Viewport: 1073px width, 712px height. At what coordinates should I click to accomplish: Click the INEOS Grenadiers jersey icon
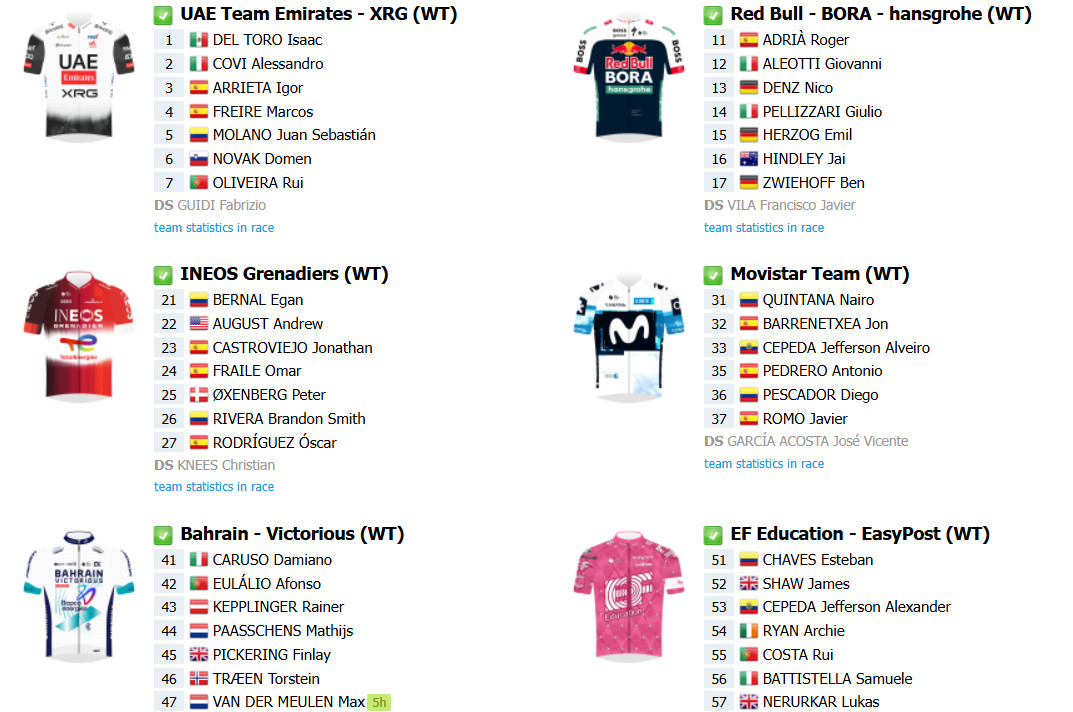click(78, 333)
